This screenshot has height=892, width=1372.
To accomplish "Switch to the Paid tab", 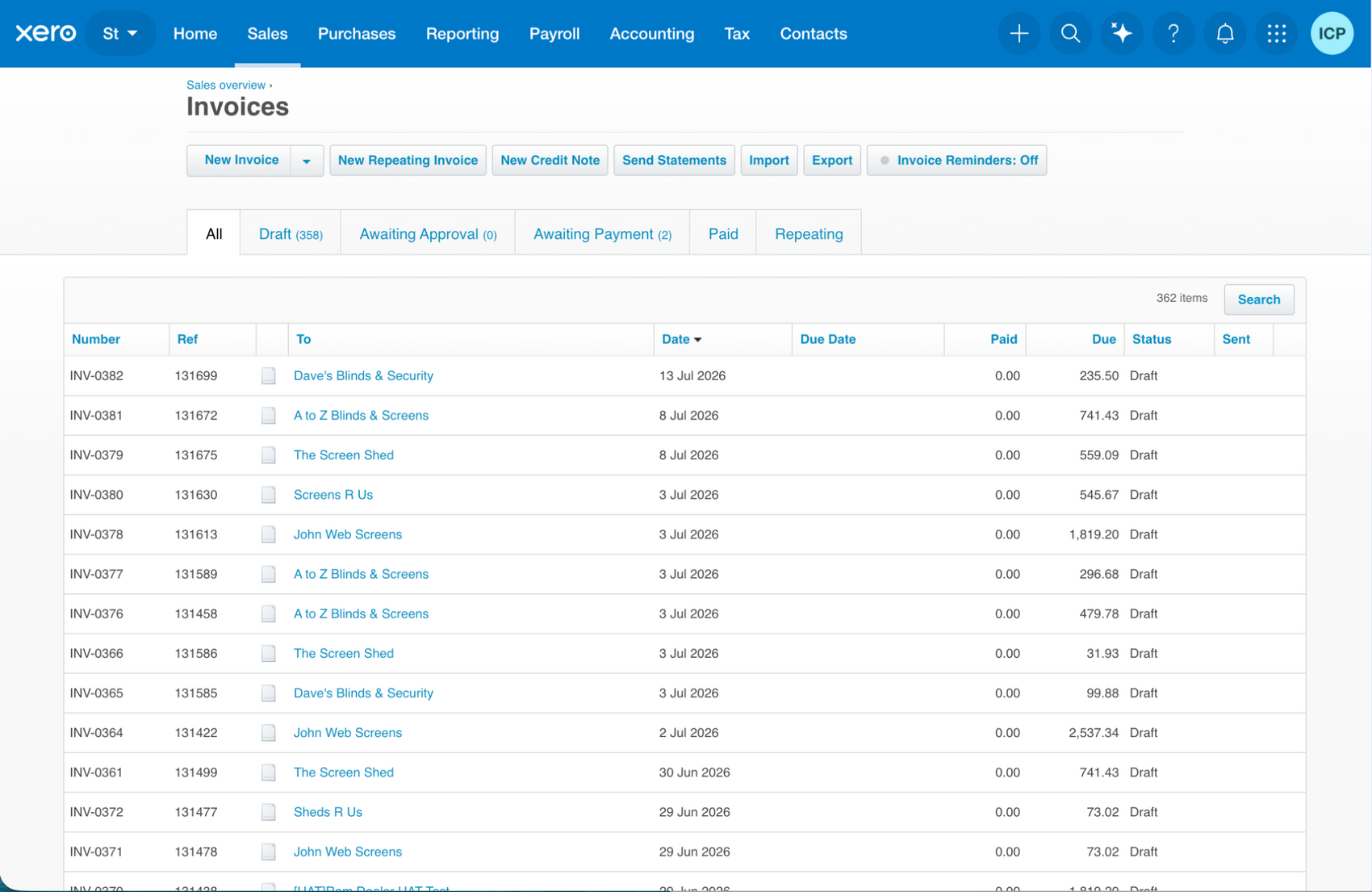I will (x=723, y=233).
